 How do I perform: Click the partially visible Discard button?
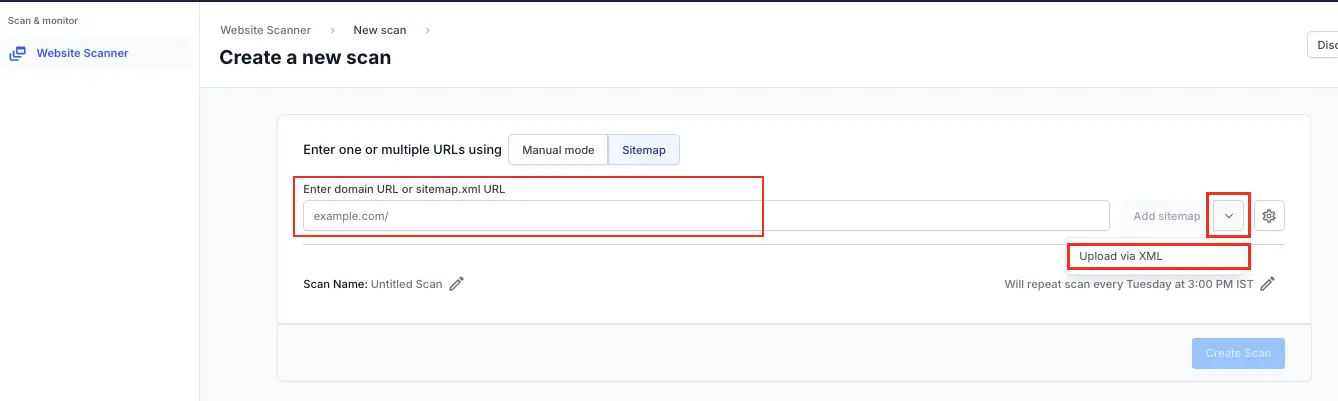[1324, 45]
